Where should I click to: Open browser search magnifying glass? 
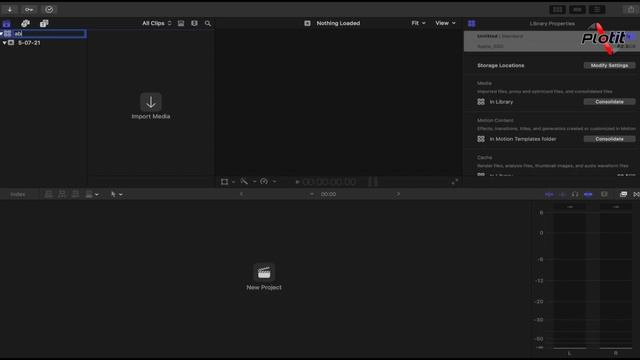pyautogui.click(x=208, y=23)
